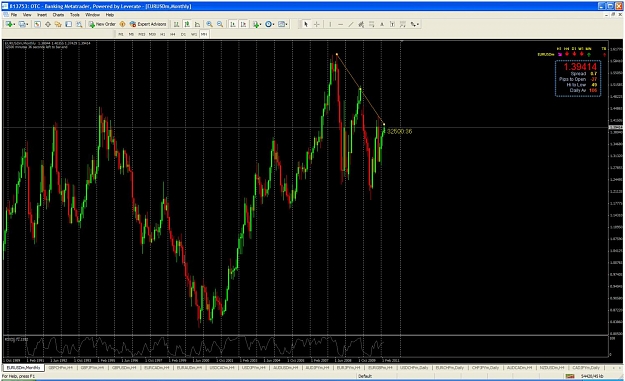
Task: Click the 1.39414 price readout panel
Action: tap(578, 79)
